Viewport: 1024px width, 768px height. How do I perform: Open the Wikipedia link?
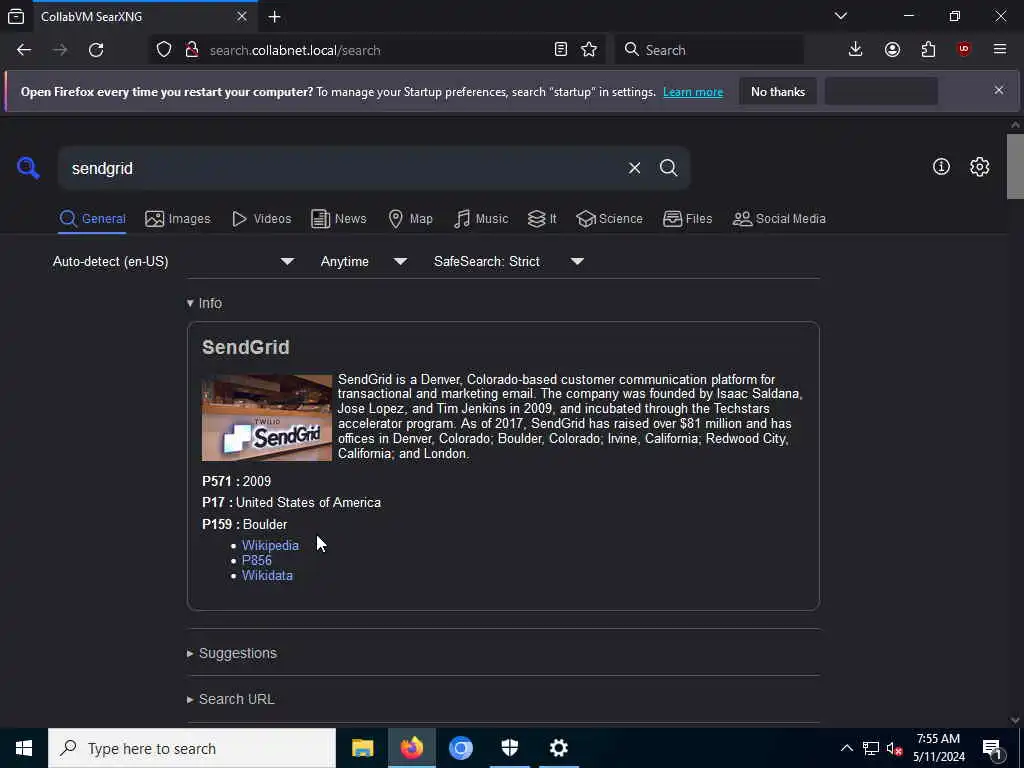click(x=270, y=545)
